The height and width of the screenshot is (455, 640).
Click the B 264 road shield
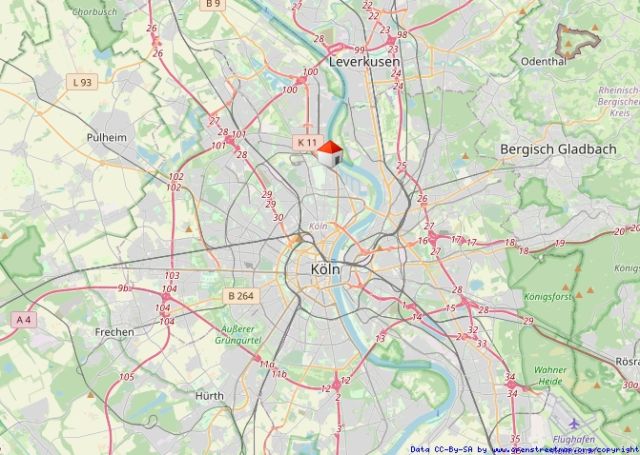(241, 296)
